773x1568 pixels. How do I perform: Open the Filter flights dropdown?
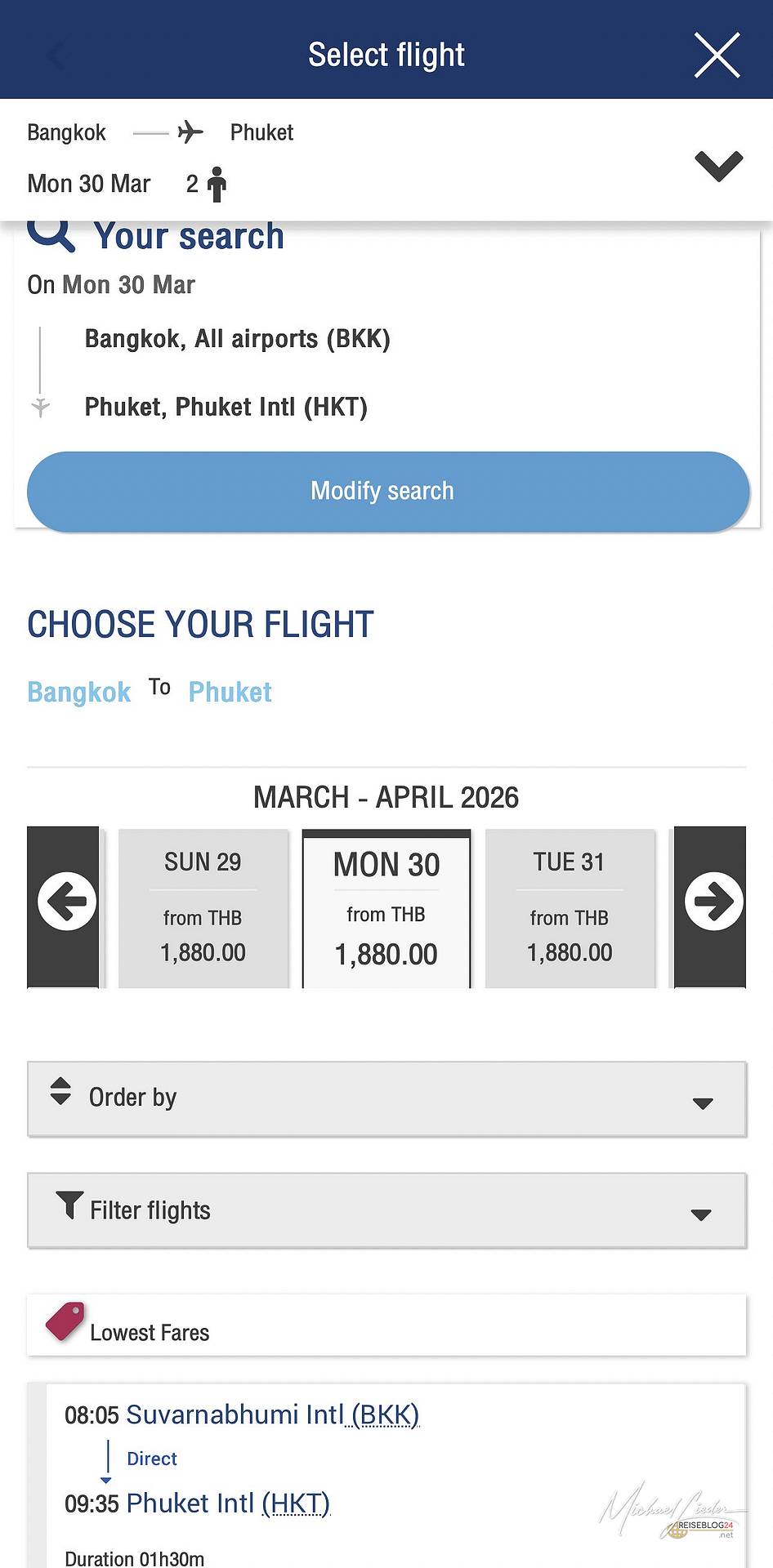[x=386, y=1210]
